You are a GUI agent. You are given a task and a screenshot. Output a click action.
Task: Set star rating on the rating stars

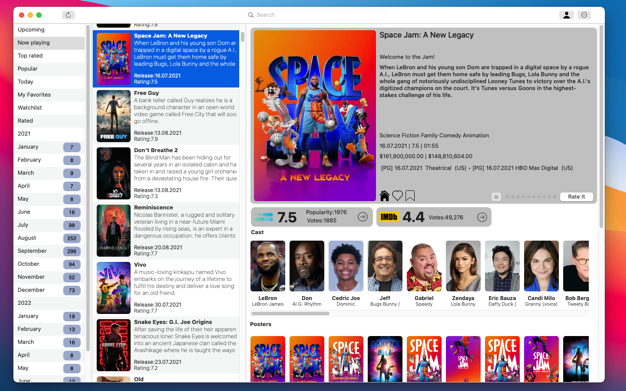[x=531, y=196]
